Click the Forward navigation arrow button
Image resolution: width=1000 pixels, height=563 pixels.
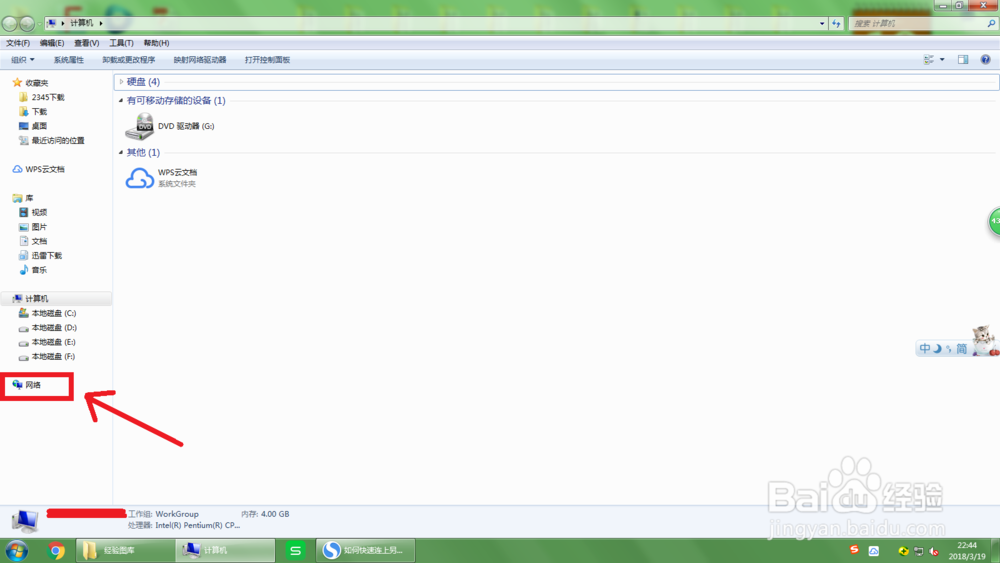click(27, 24)
